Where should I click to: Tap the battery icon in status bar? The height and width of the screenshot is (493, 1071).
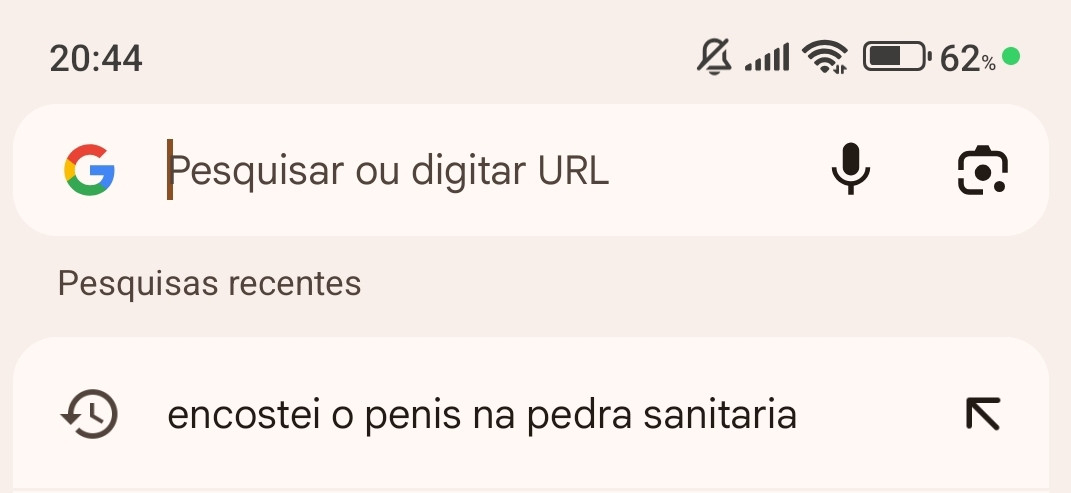(x=897, y=57)
